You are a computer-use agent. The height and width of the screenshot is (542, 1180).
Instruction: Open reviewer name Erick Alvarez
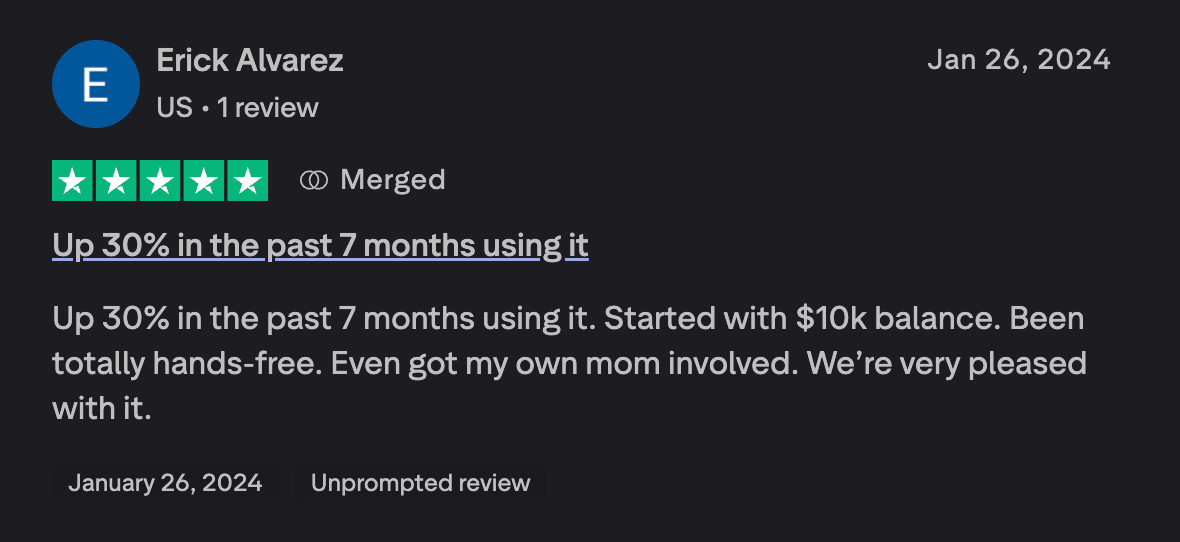click(x=250, y=60)
